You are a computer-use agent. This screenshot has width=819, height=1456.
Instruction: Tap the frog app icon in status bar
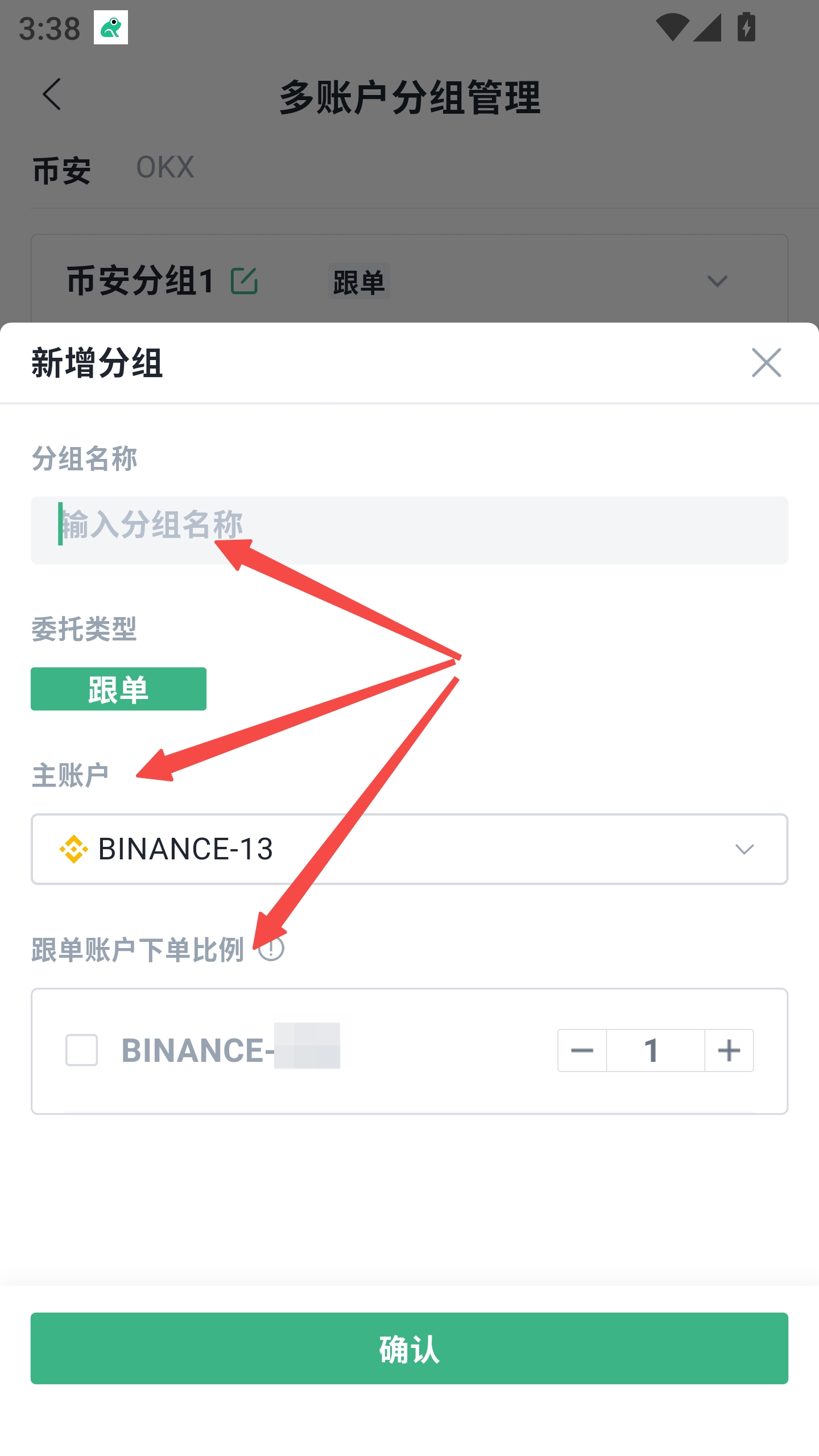pyautogui.click(x=111, y=27)
